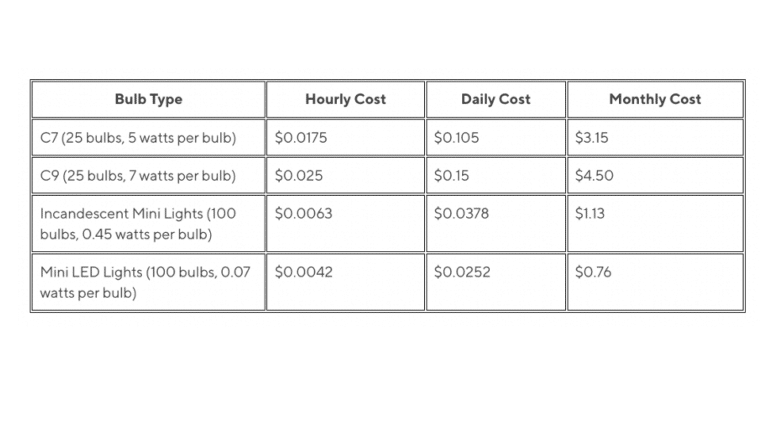
Task: Click the $1.13 monthly cost cell
Action: [x=591, y=213]
